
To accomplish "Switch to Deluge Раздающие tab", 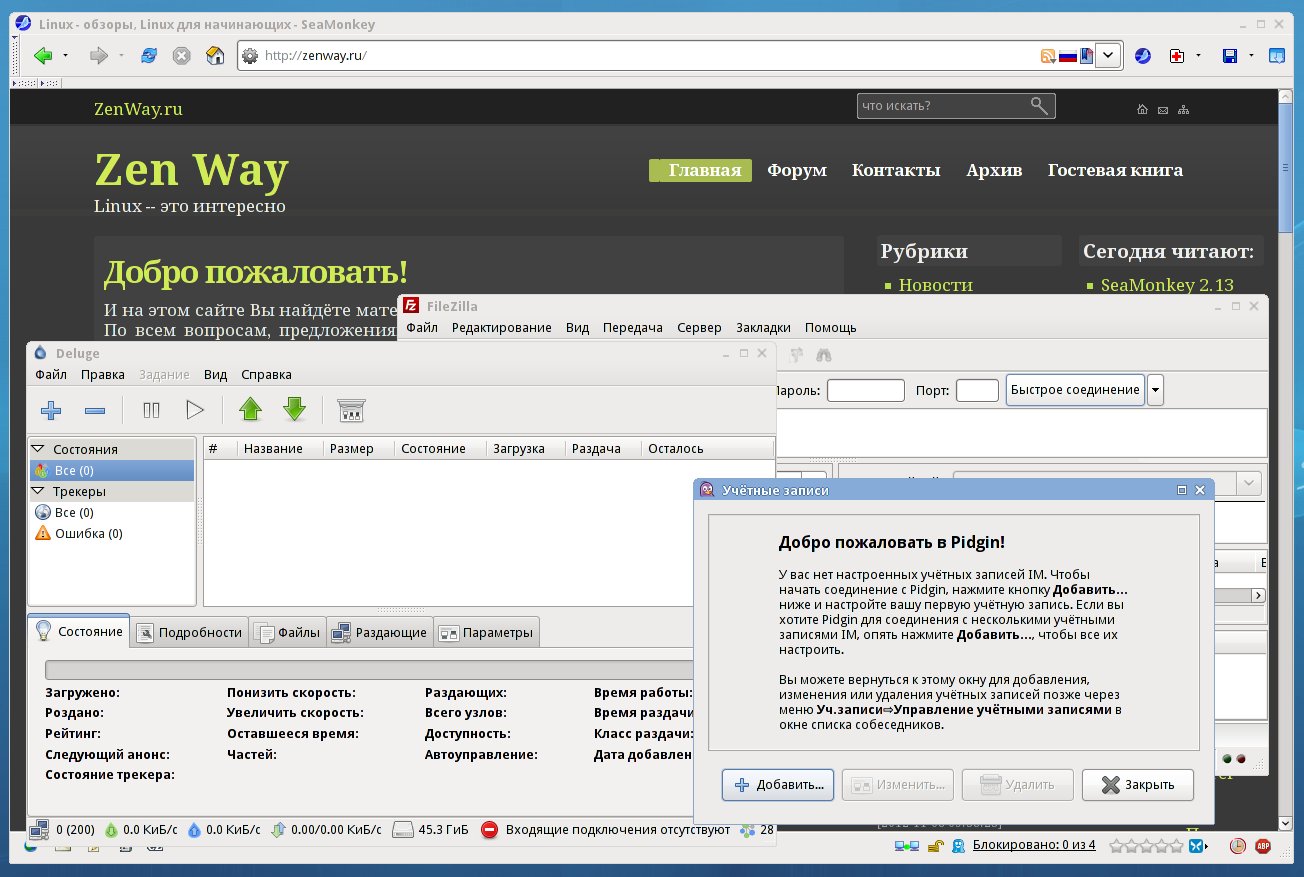I will pyautogui.click(x=380, y=632).
